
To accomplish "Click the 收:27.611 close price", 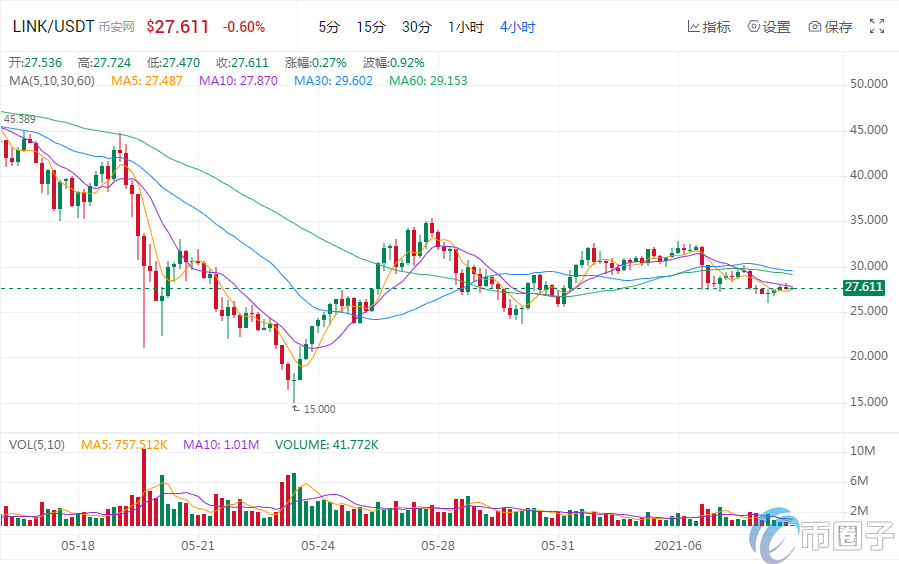I will pos(243,63).
